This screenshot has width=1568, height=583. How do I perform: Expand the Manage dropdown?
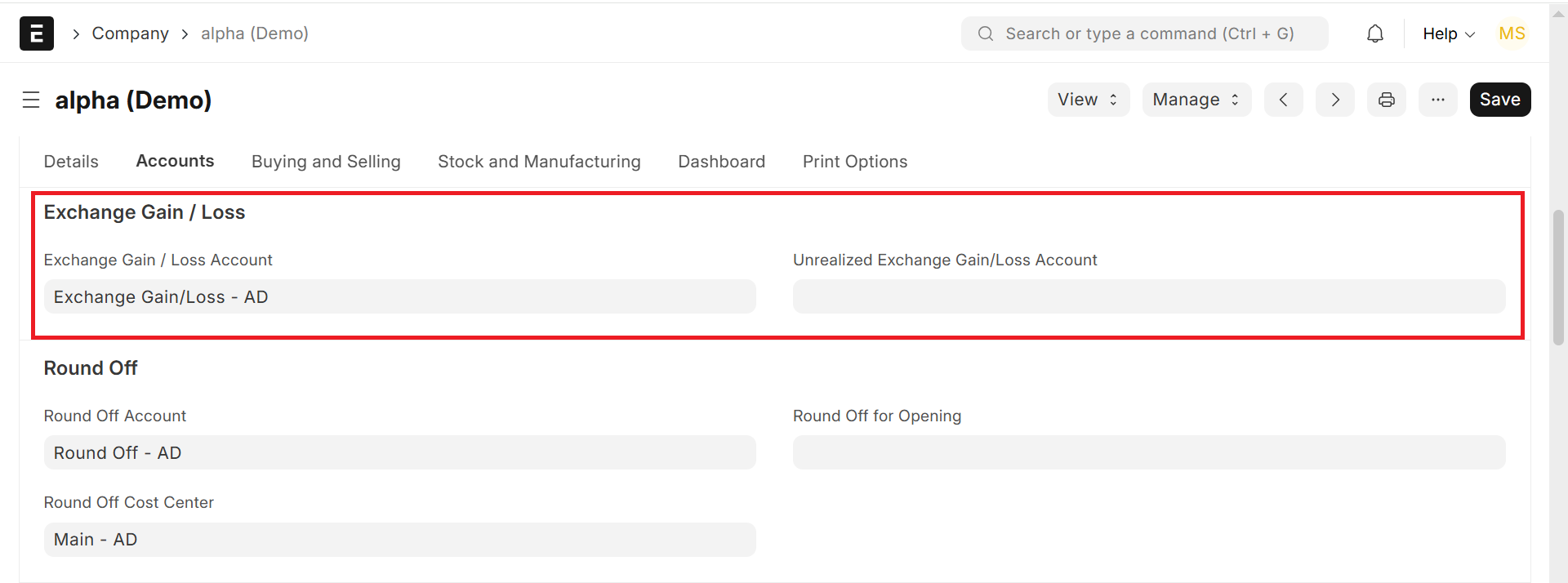pyautogui.click(x=1196, y=100)
